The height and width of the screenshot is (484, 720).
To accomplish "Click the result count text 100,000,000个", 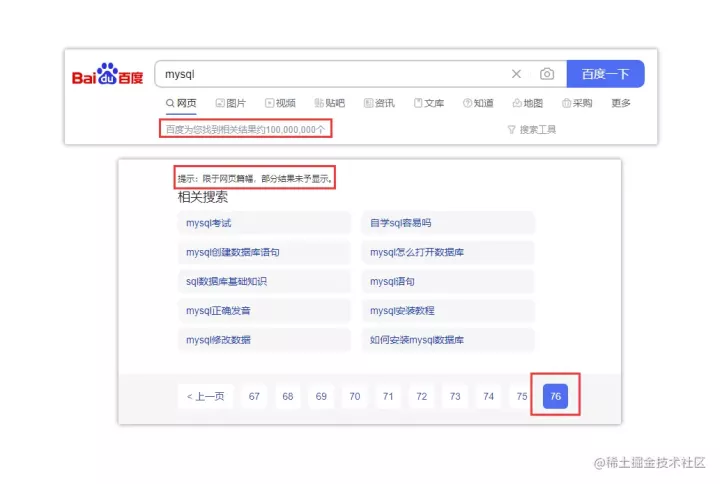I will click(295, 129).
